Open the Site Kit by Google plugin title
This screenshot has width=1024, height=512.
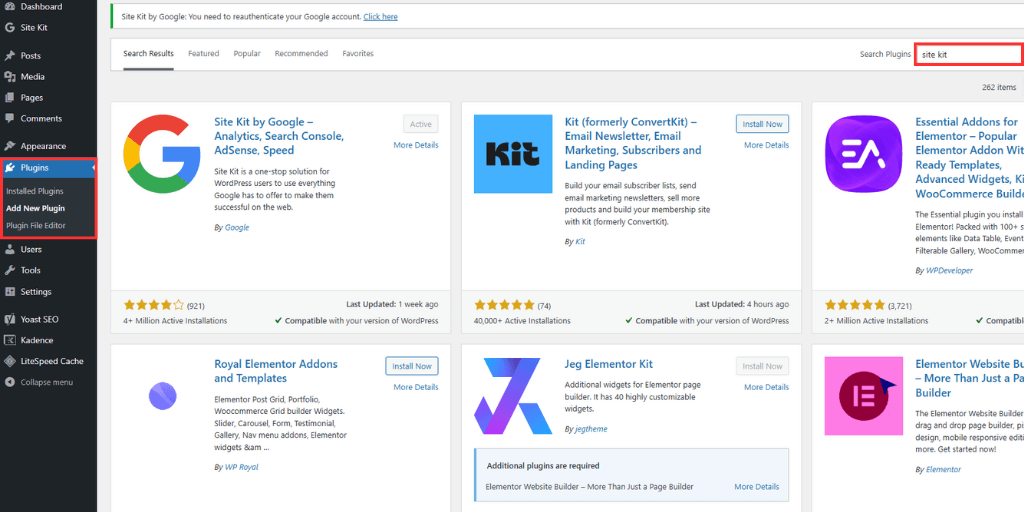(279, 136)
